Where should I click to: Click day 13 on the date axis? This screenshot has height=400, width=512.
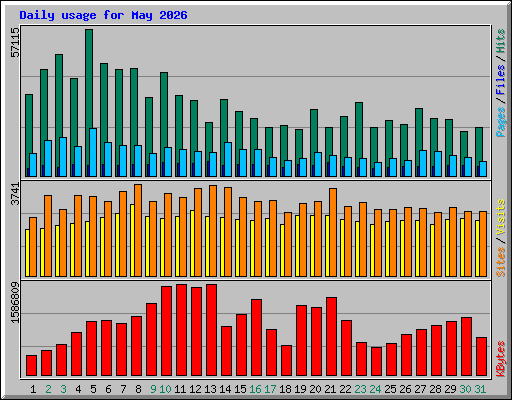click(210, 389)
